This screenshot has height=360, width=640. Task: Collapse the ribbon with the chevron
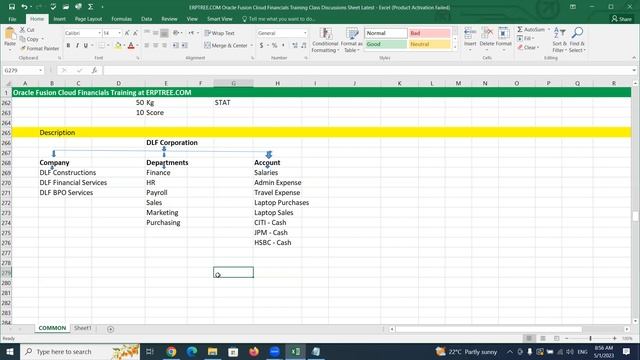pyautogui.click(x=634, y=58)
